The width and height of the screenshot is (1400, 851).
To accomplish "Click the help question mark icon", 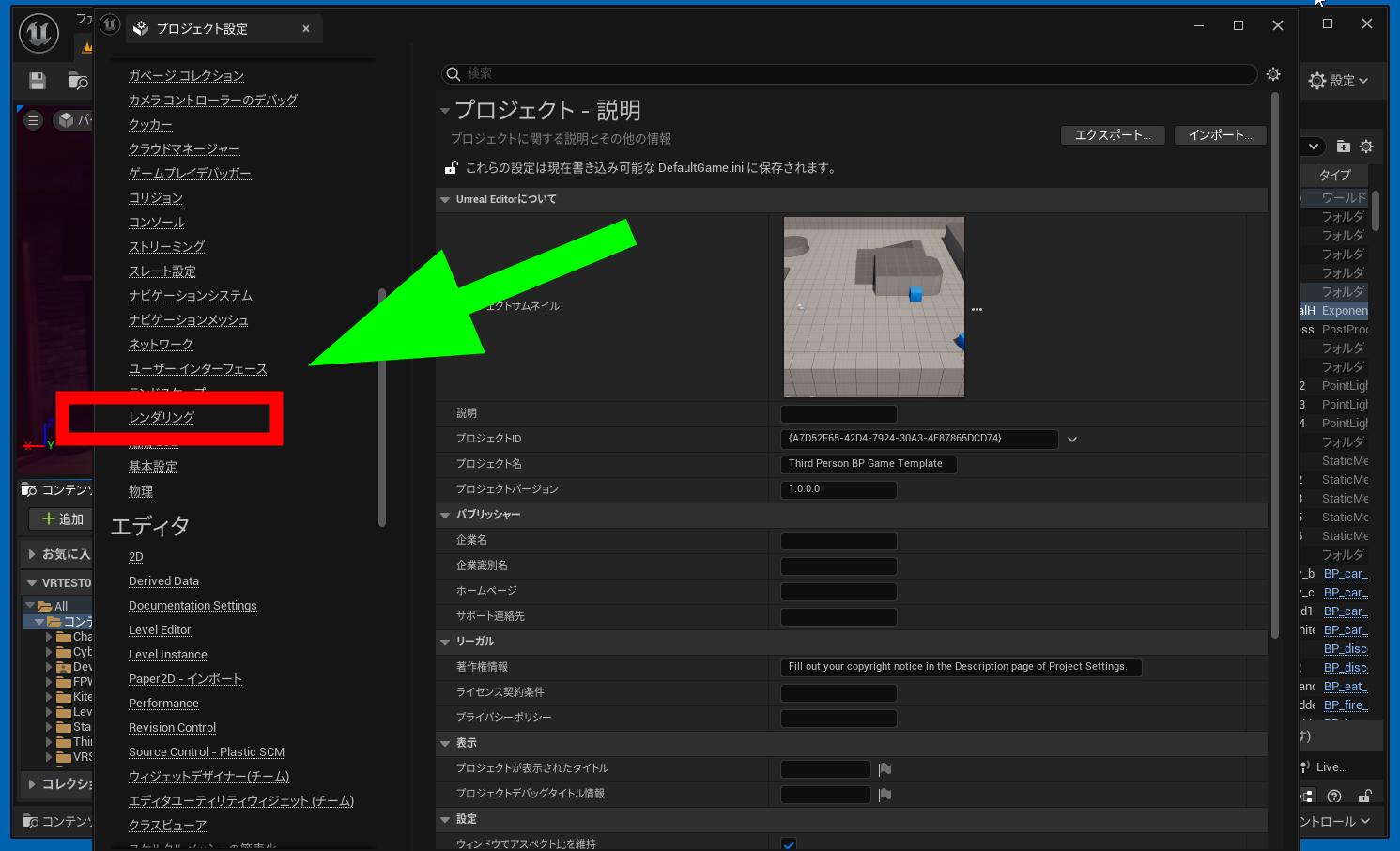I will (x=1334, y=797).
